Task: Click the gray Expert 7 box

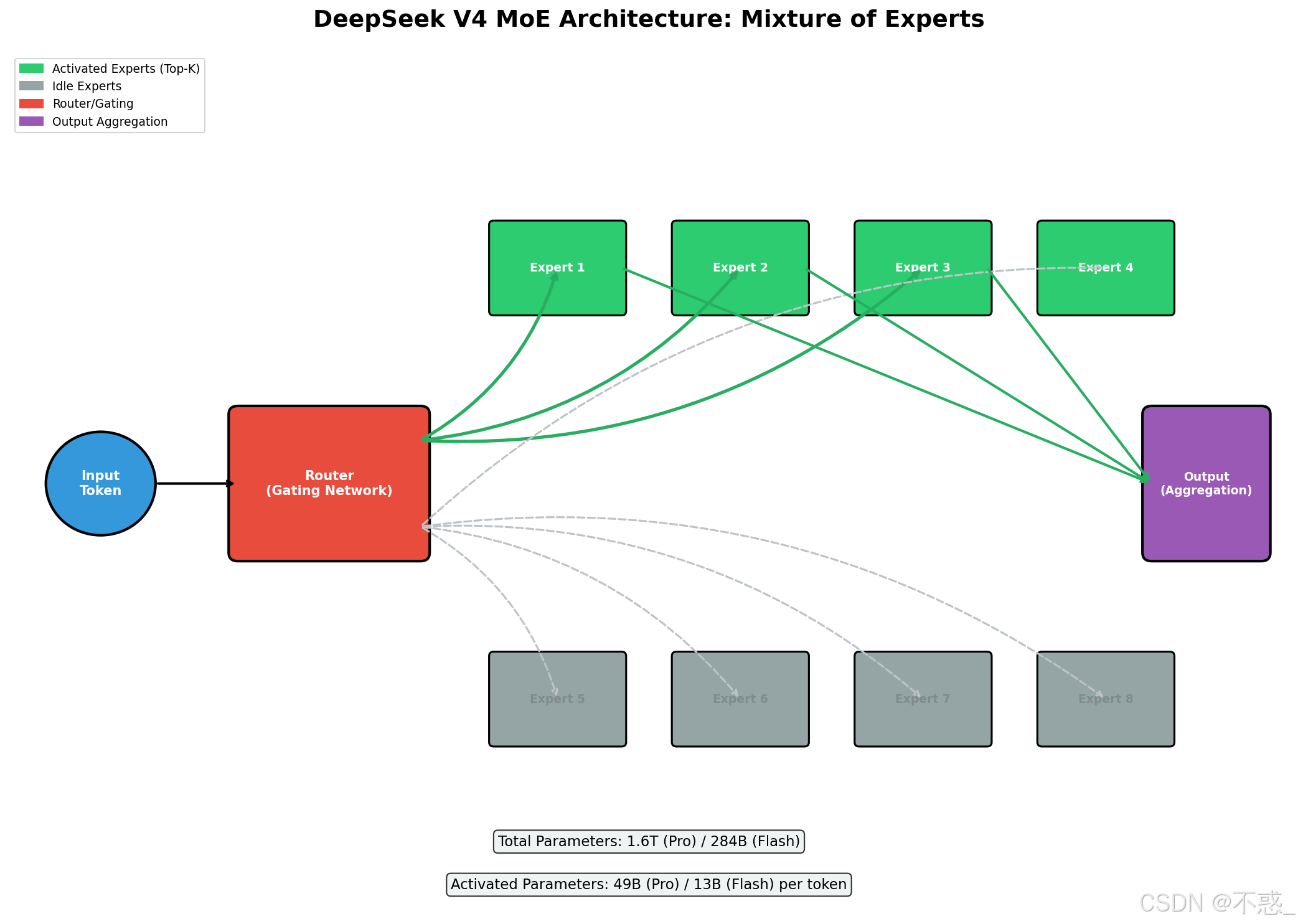Action: click(923, 699)
